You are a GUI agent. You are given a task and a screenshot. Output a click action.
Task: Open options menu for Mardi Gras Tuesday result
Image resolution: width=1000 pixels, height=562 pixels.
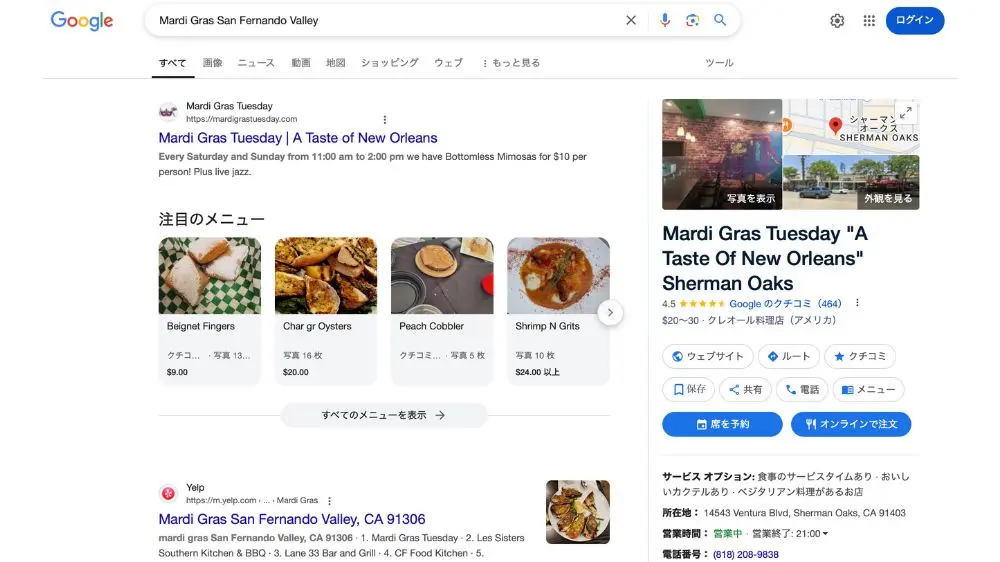pos(385,119)
